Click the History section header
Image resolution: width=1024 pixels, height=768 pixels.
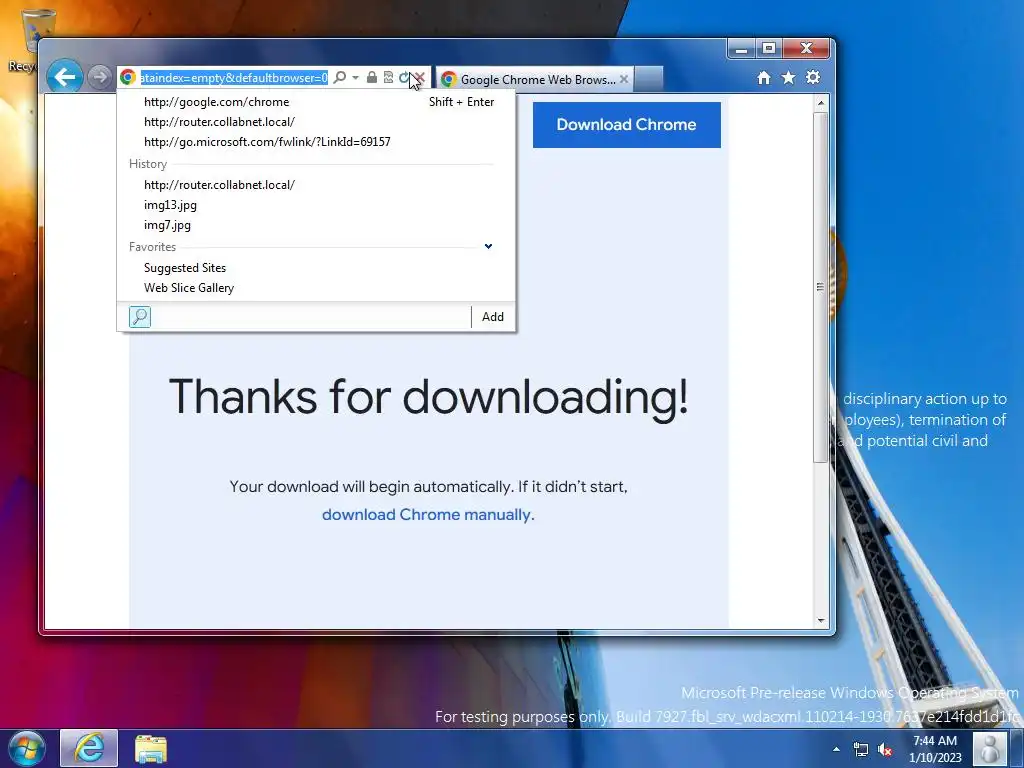click(148, 164)
